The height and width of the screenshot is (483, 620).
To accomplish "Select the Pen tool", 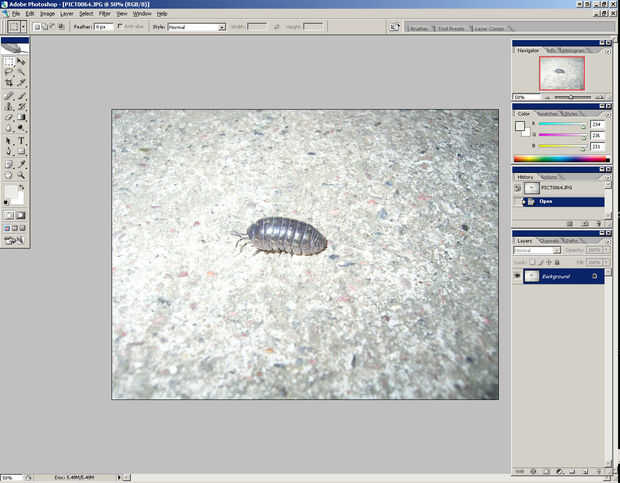I will [9, 151].
